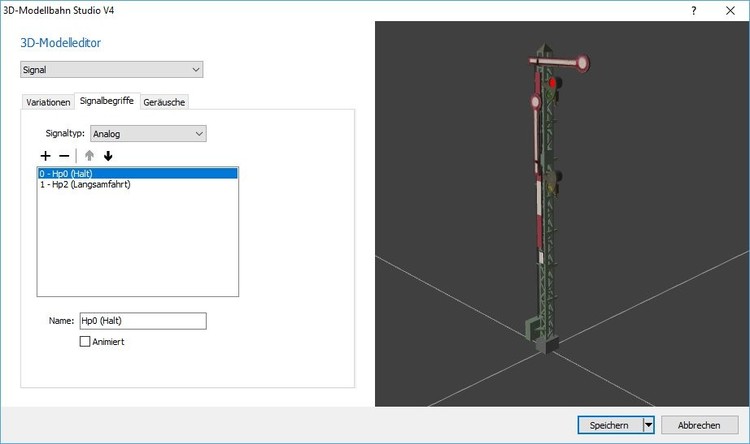Expand the Signaltyp Analog dropdown
This screenshot has width=750, height=444.
pyautogui.click(x=147, y=133)
